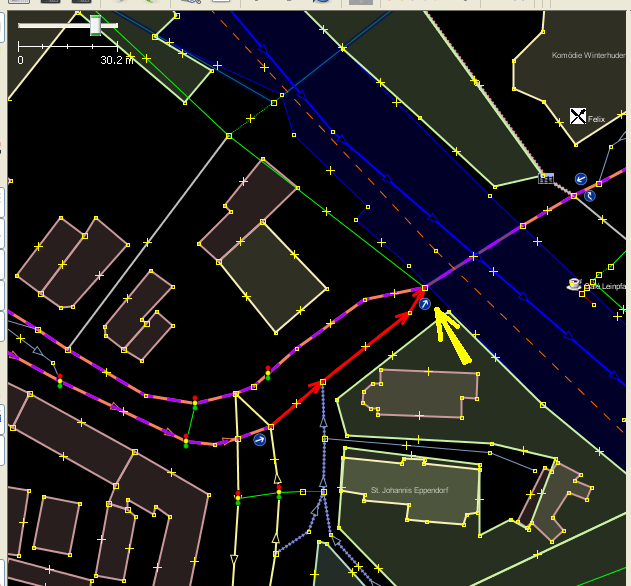Click the upper blue turn-left arrow sign
The width and height of the screenshot is (631, 586).
tap(580, 179)
